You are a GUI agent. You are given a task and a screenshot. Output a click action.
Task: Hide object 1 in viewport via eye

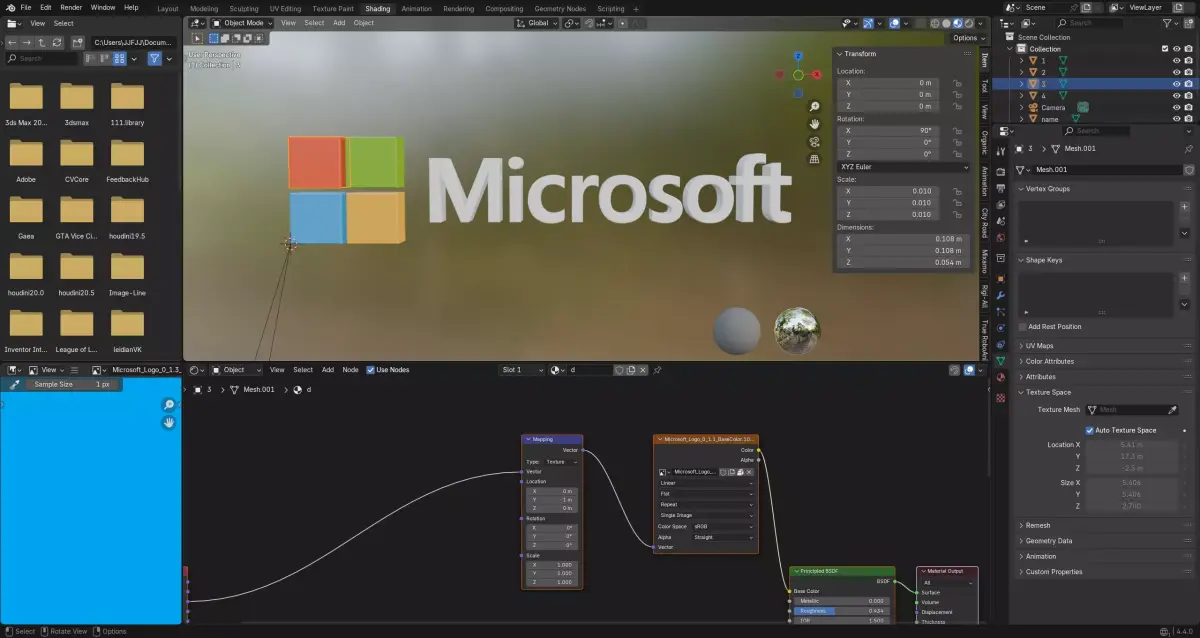1176,60
